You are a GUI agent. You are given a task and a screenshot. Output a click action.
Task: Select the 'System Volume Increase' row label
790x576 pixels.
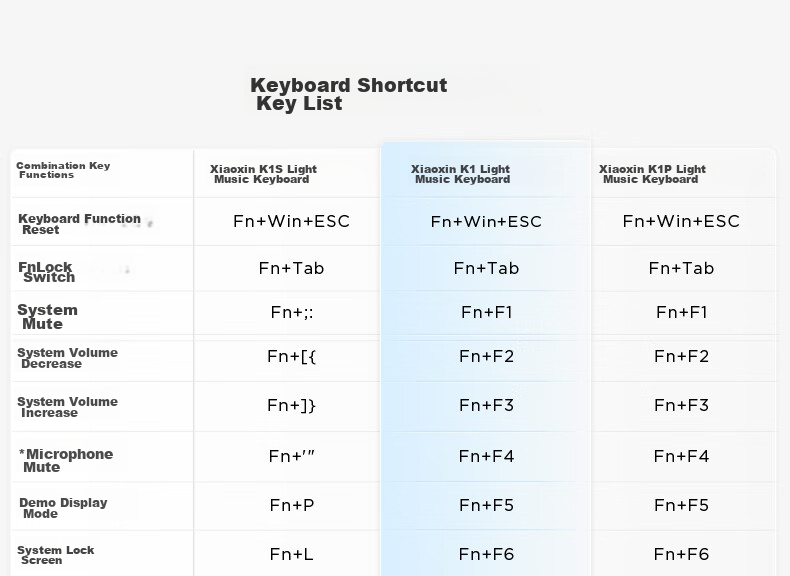(x=68, y=407)
